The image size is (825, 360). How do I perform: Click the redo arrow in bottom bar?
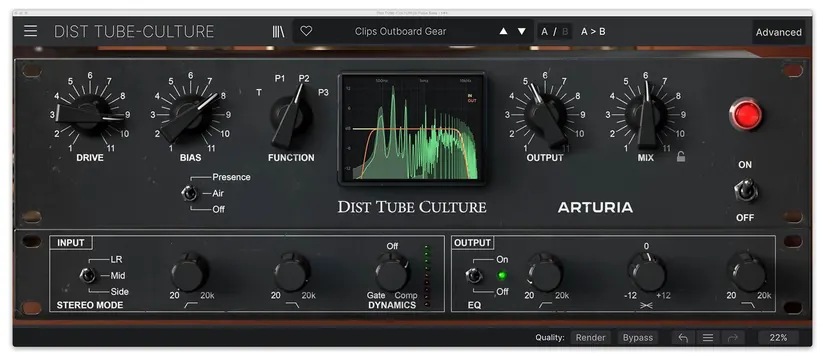click(x=732, y=338)
